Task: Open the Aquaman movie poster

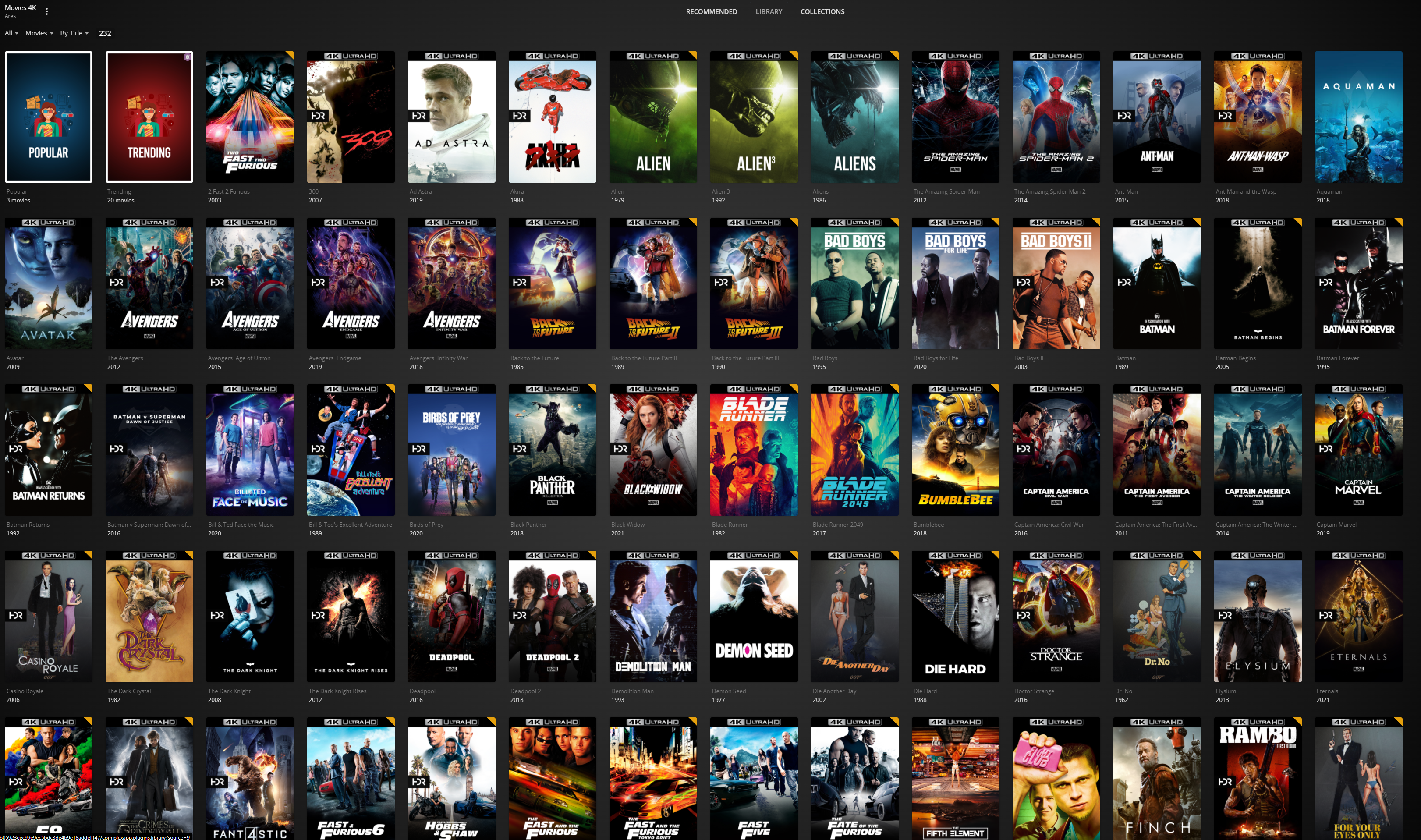Action: click(1357, 117)
